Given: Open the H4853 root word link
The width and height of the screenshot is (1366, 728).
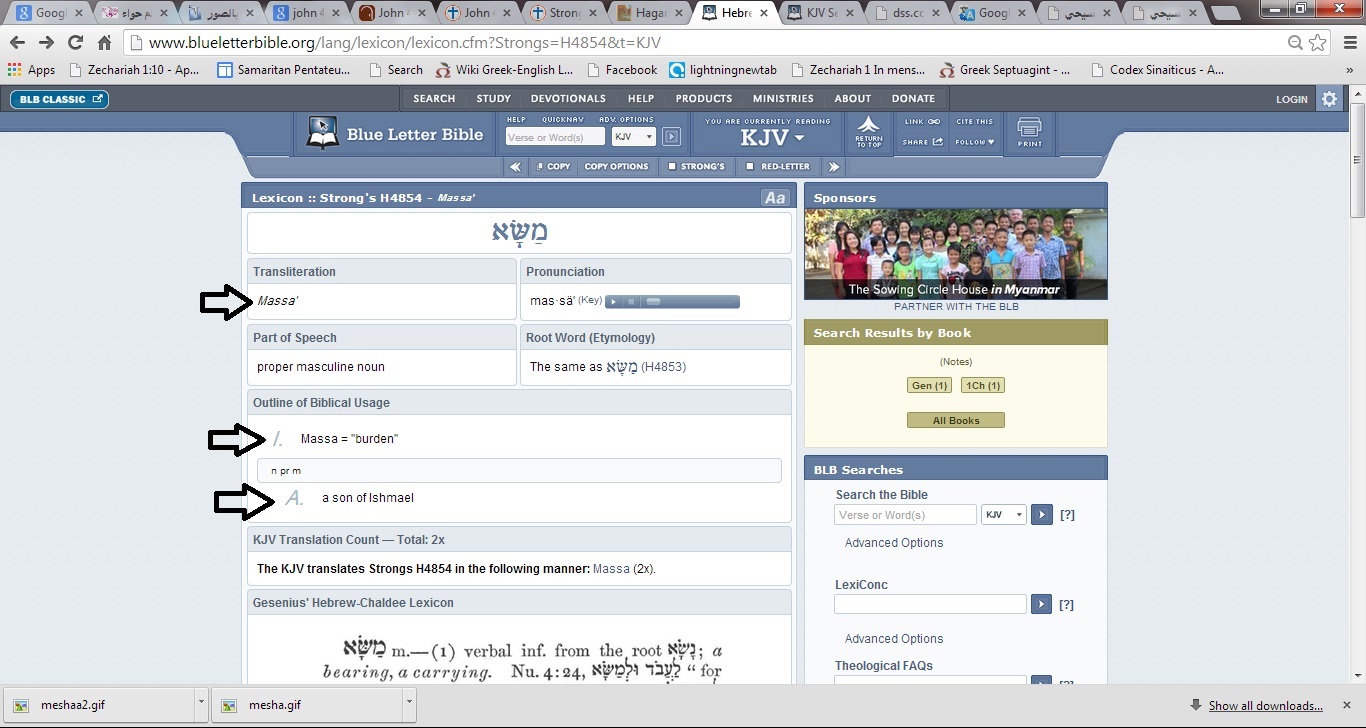Looking at the screenshot, I should 663,367.
